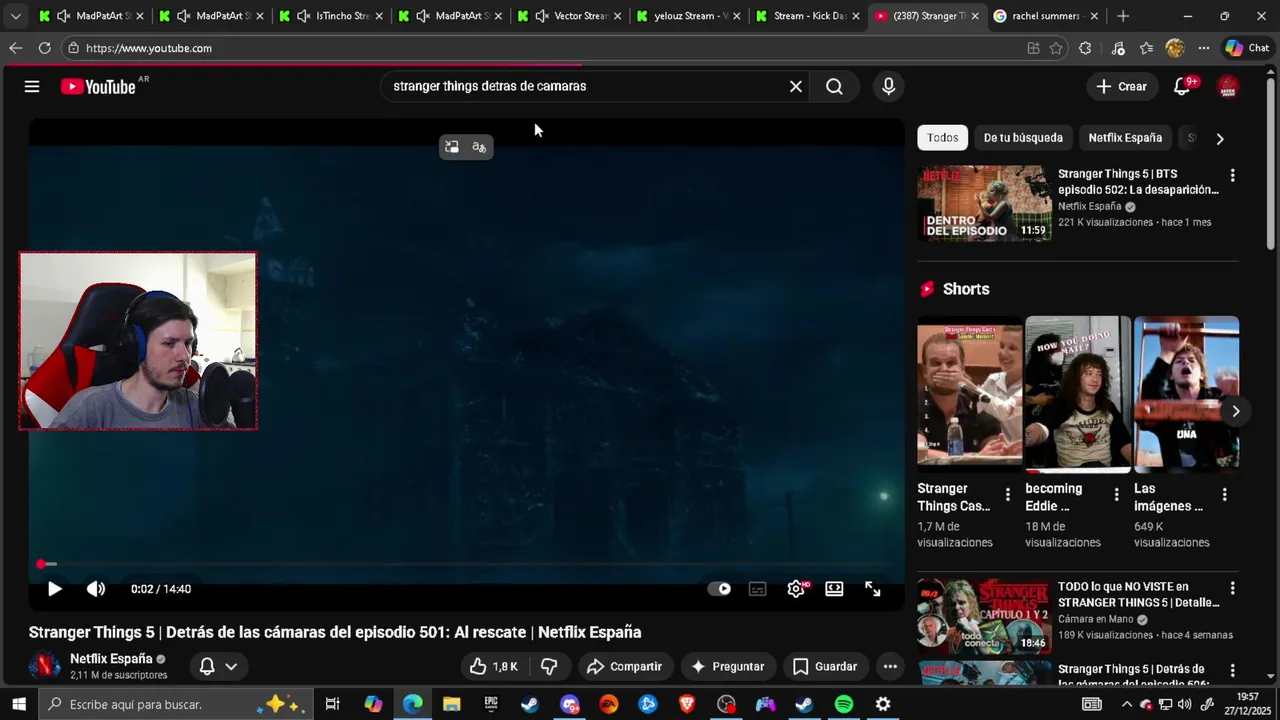Open options for becoming Eddie short

tap(1117, 494)
